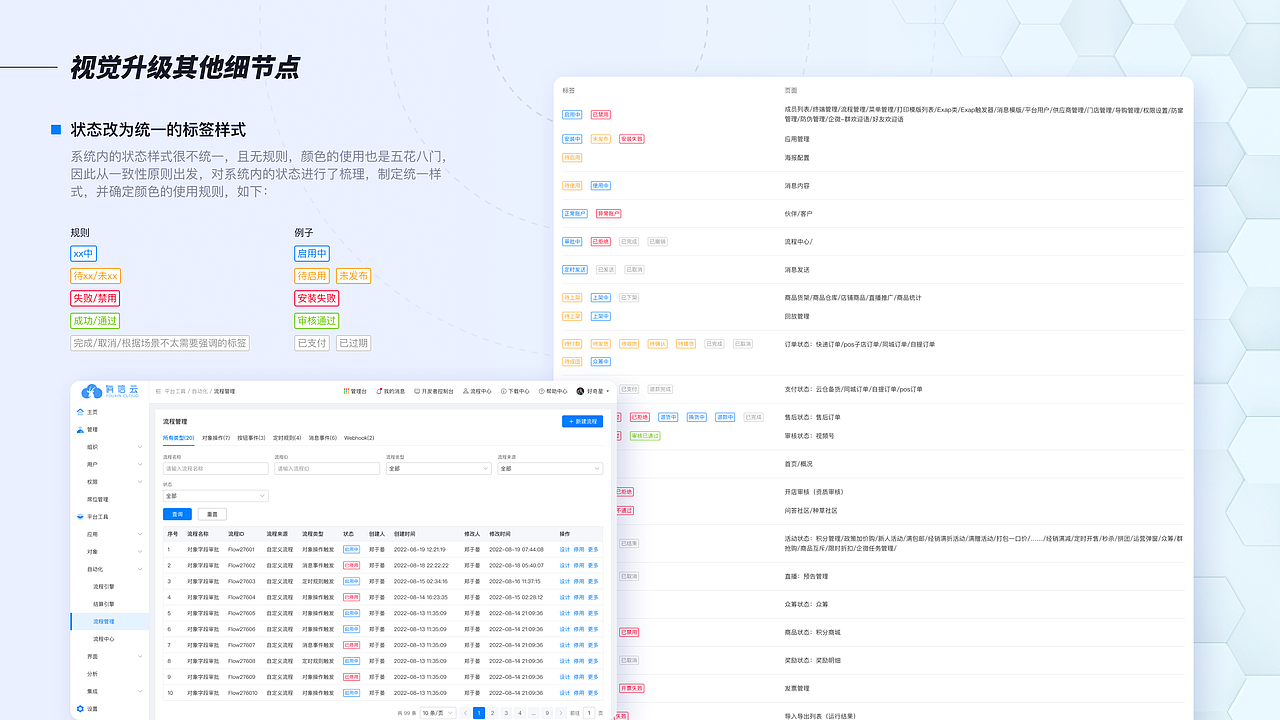Click the 好奇星 user avatar
Viewport: 1280px width, 720px height.
click(580, 391)
